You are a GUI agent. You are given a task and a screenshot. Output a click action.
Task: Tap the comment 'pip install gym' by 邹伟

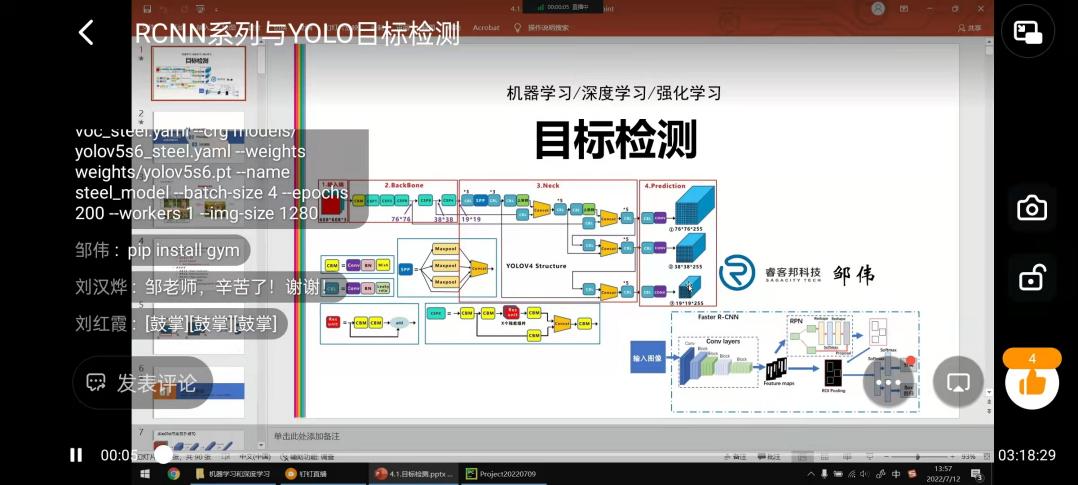coord(160,250)
